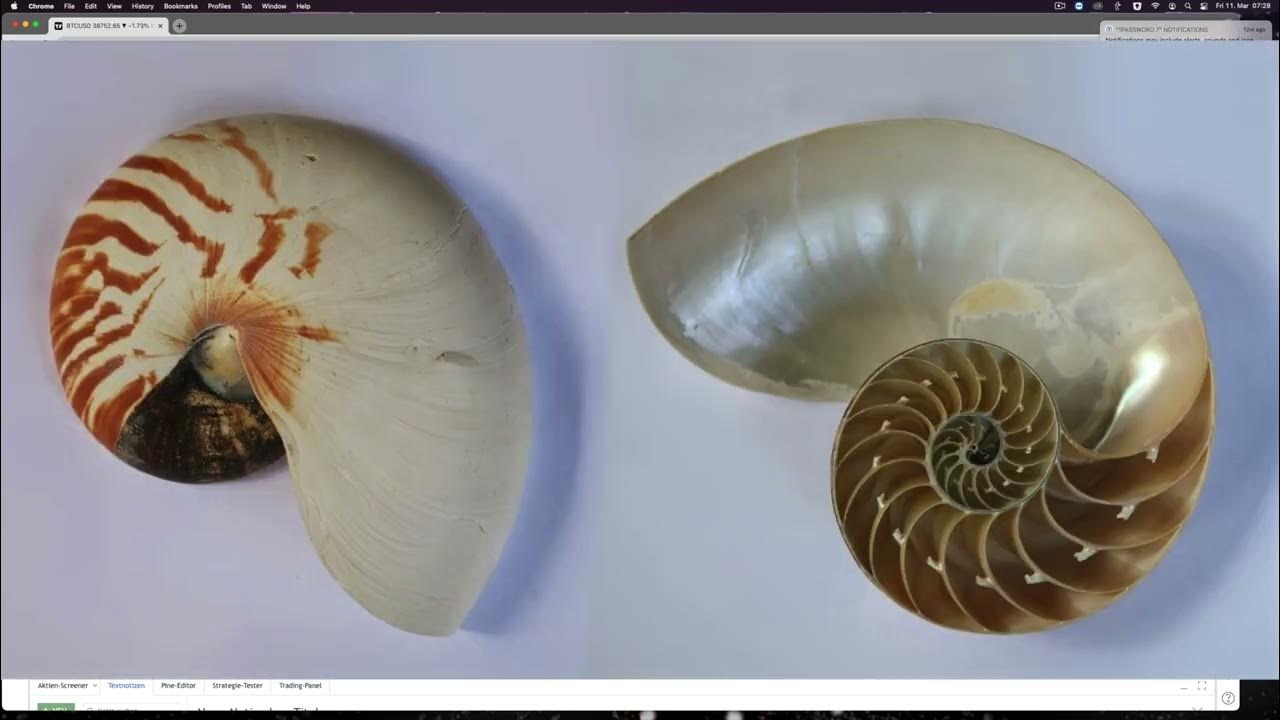
Task: Open the Password 7 notification banner
Action: click(1187, 31)
